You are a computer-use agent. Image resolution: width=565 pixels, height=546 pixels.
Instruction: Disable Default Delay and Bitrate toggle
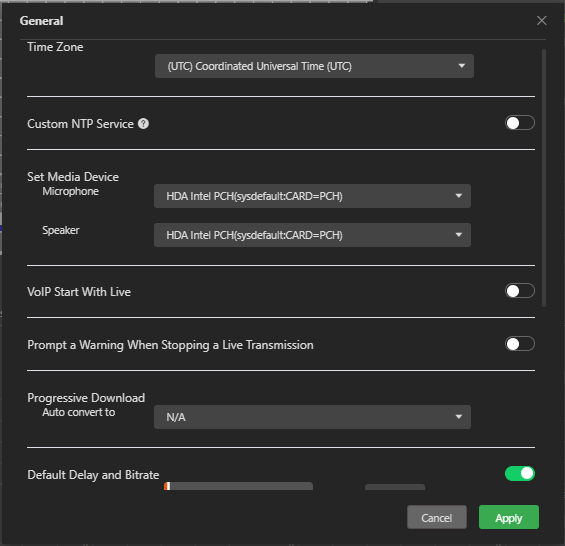pos(520,474)
